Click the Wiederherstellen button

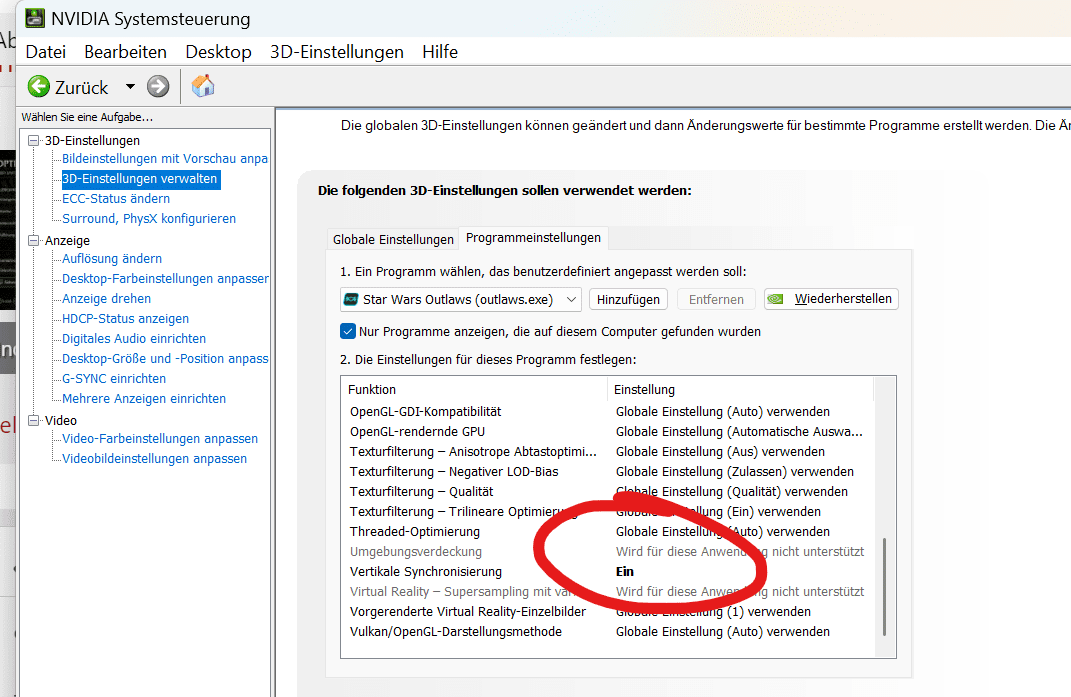831,299
